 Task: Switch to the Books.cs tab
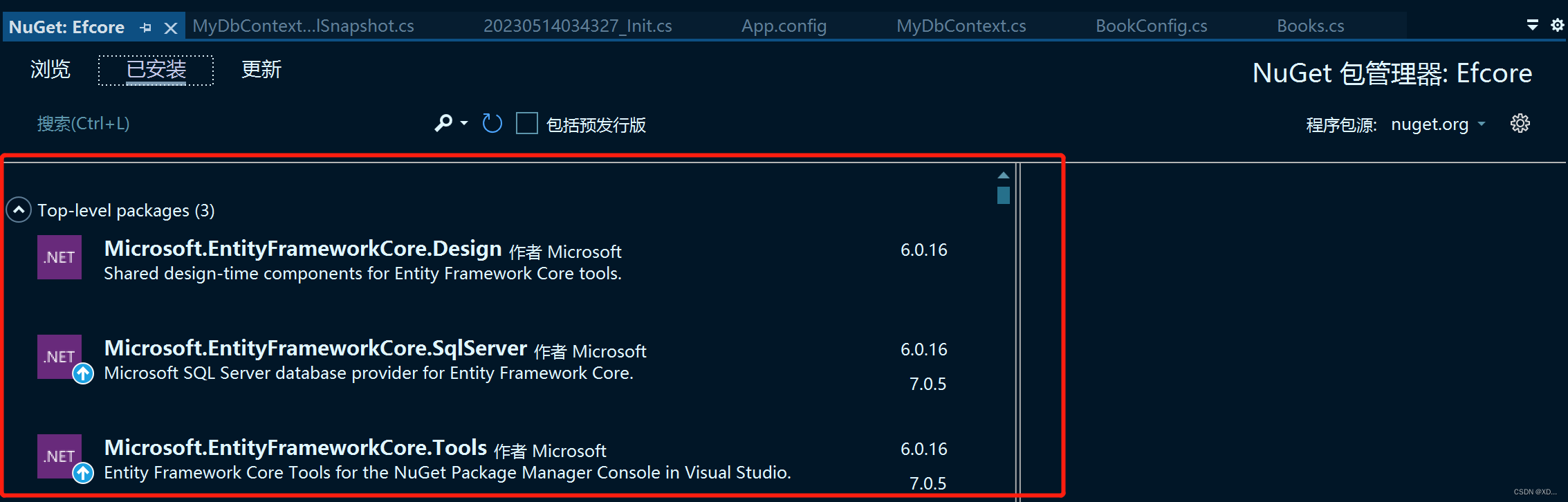(1310, 26)
